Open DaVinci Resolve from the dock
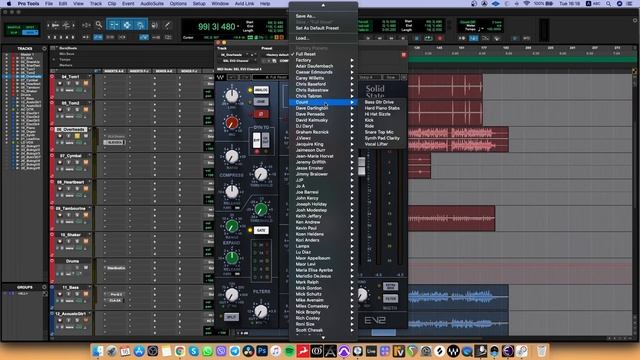640x360 pixels. pyautogui.click(x=248, y=351)
